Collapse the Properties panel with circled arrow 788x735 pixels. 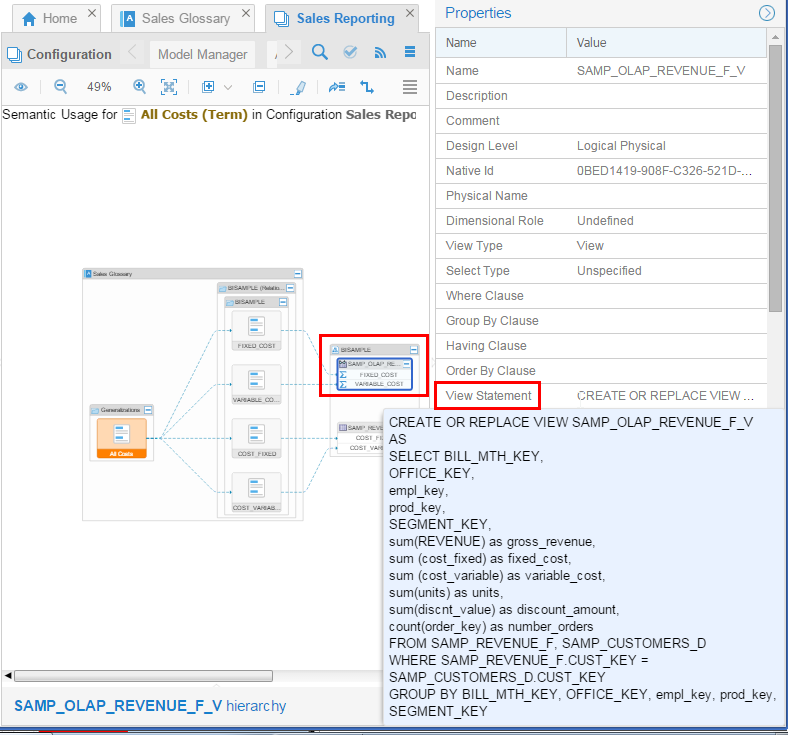(x=766, y=13)
